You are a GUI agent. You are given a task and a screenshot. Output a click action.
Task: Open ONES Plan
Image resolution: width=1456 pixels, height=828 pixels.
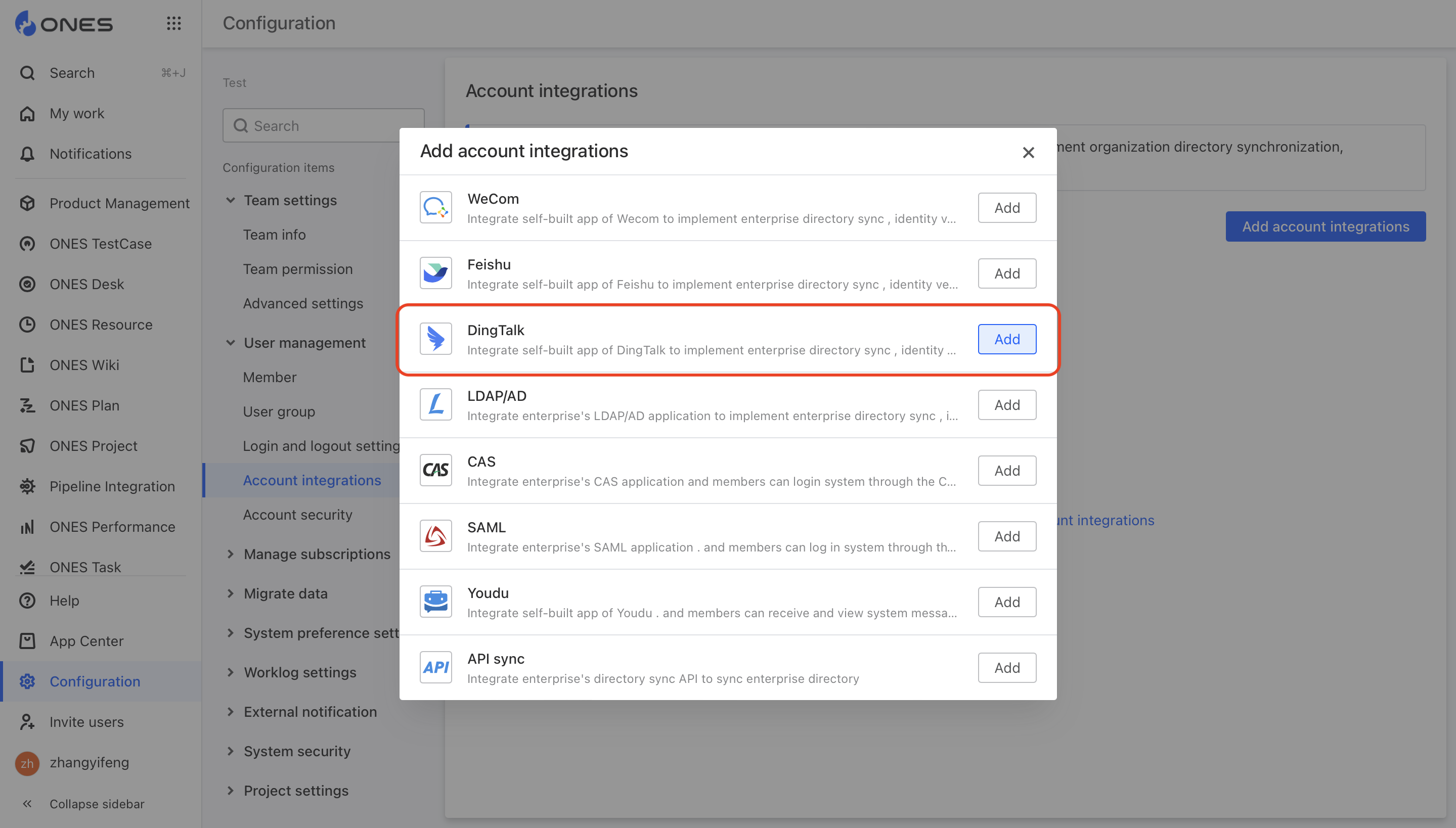click(x=84, y=405)
